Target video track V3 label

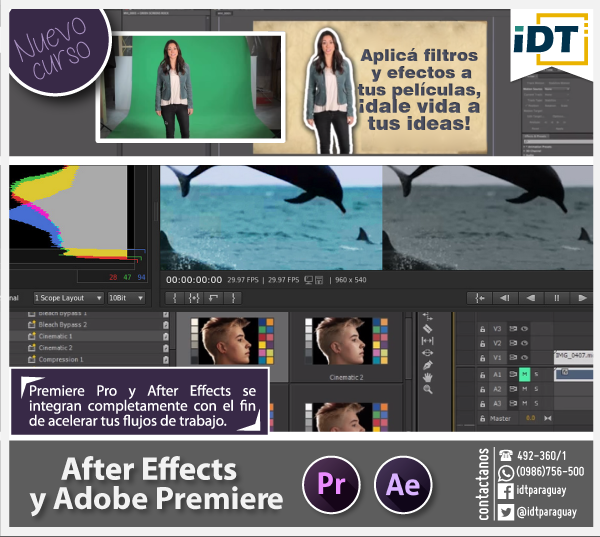point(497,328)
